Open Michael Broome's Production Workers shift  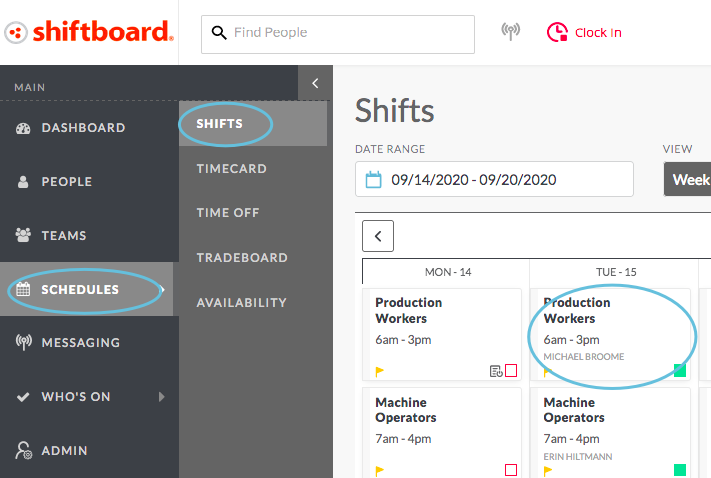point(610,334)
